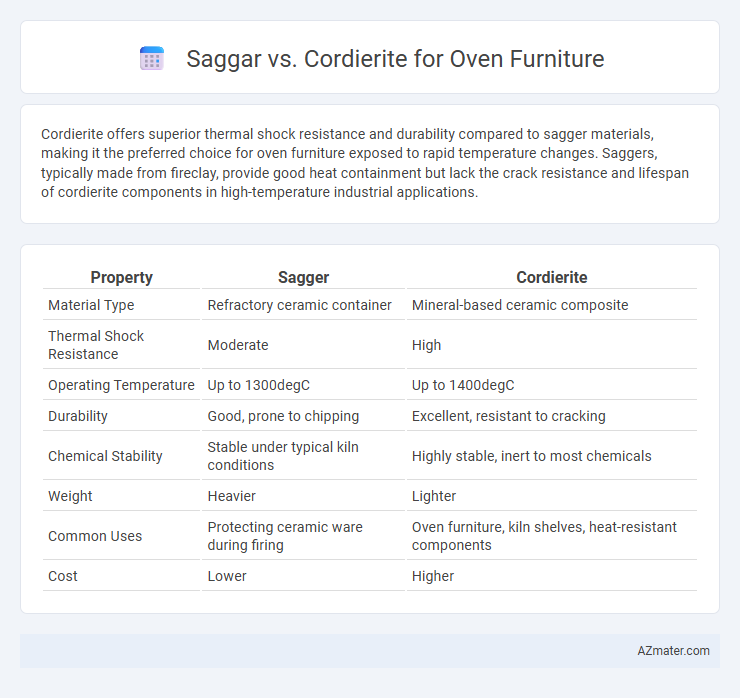
Task: Click 'Stable under typical kiln conditions' cell
Action: coord(283,456)
